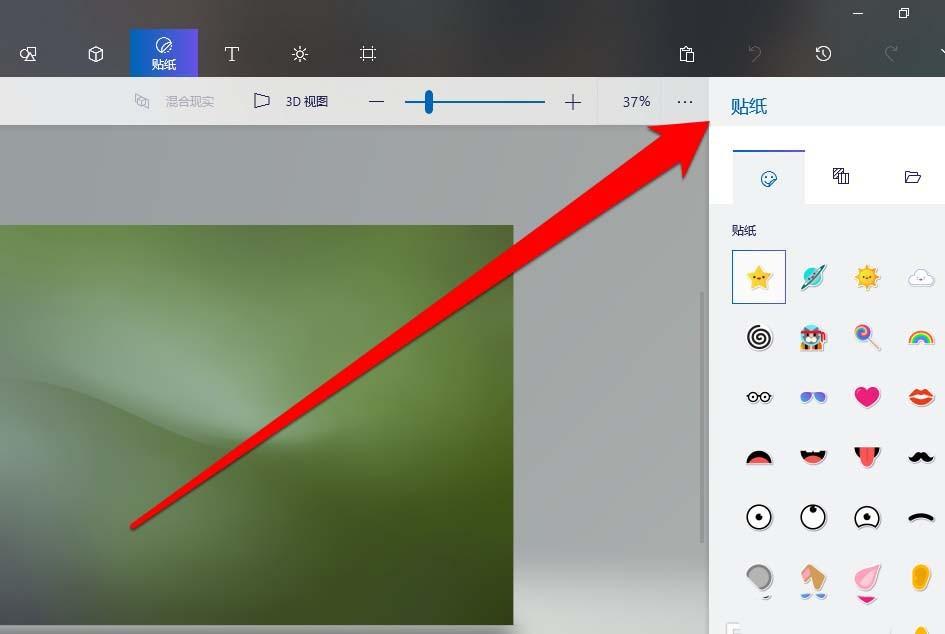
Task: Open the Effects tool
Action: (x=300, y=54)
